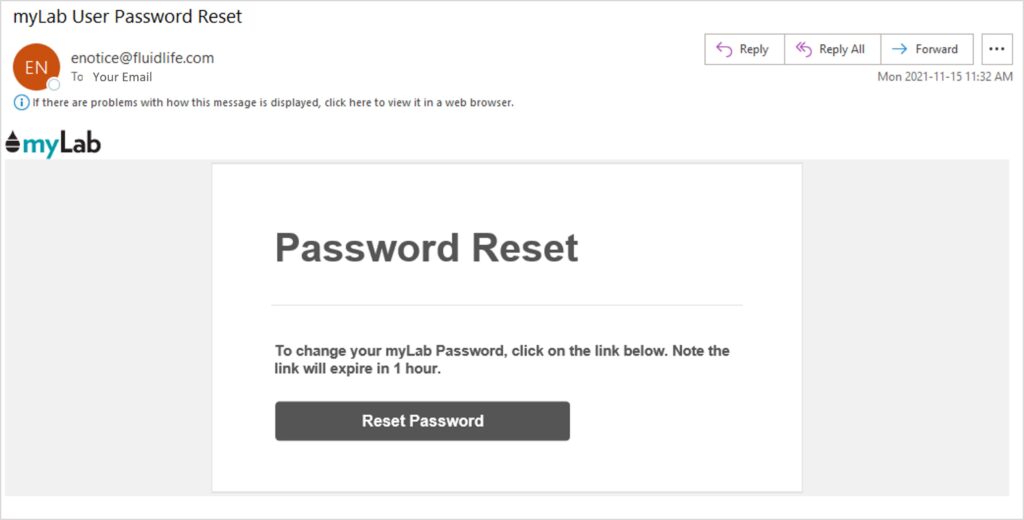Click the view in web browser message
The image size is (1024, 520).
pyautogui.click(x=273, y=102)
